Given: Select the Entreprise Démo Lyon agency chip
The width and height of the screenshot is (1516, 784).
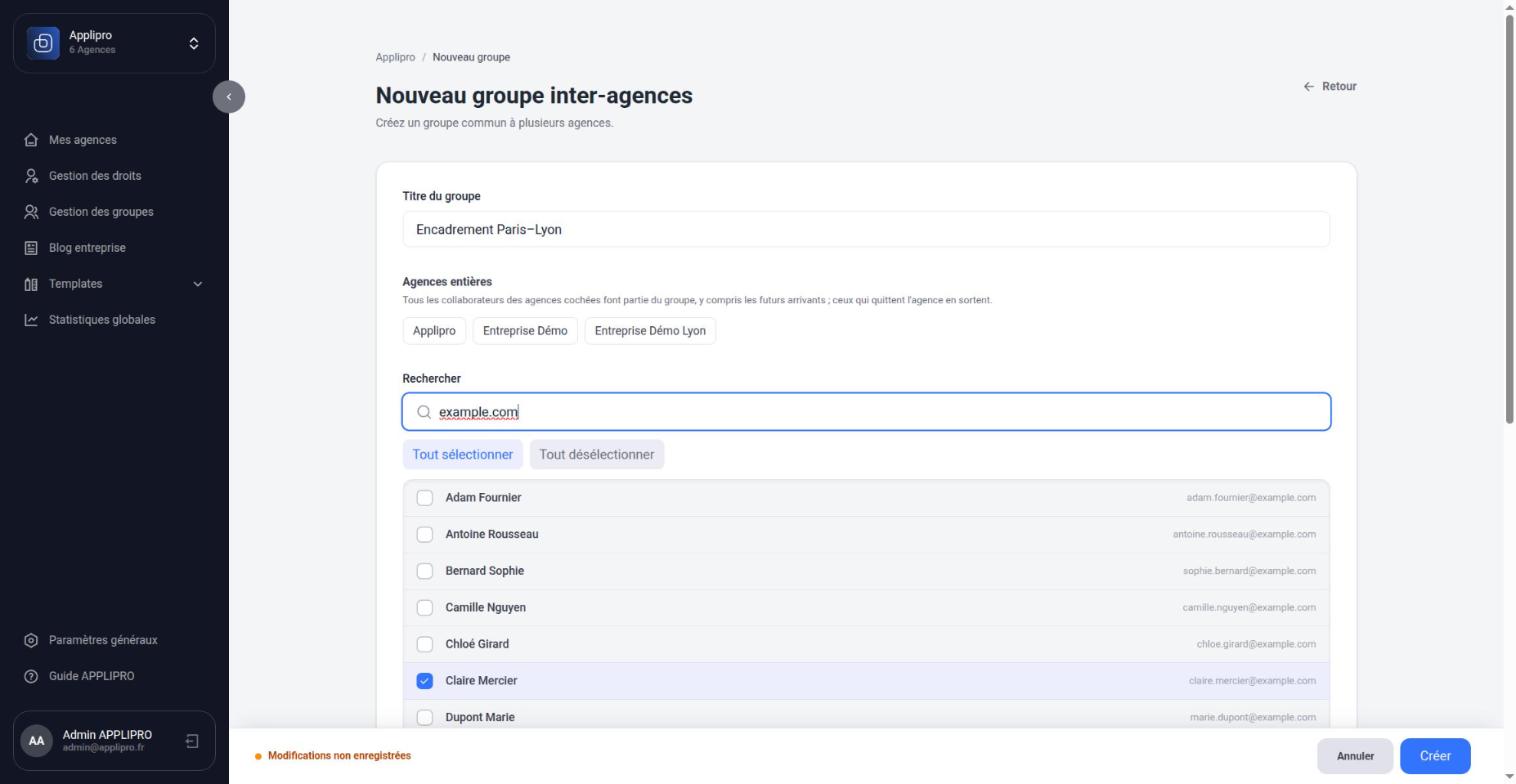Looking at the screenshot, I should pyautogui.click(x=650, y=331).
